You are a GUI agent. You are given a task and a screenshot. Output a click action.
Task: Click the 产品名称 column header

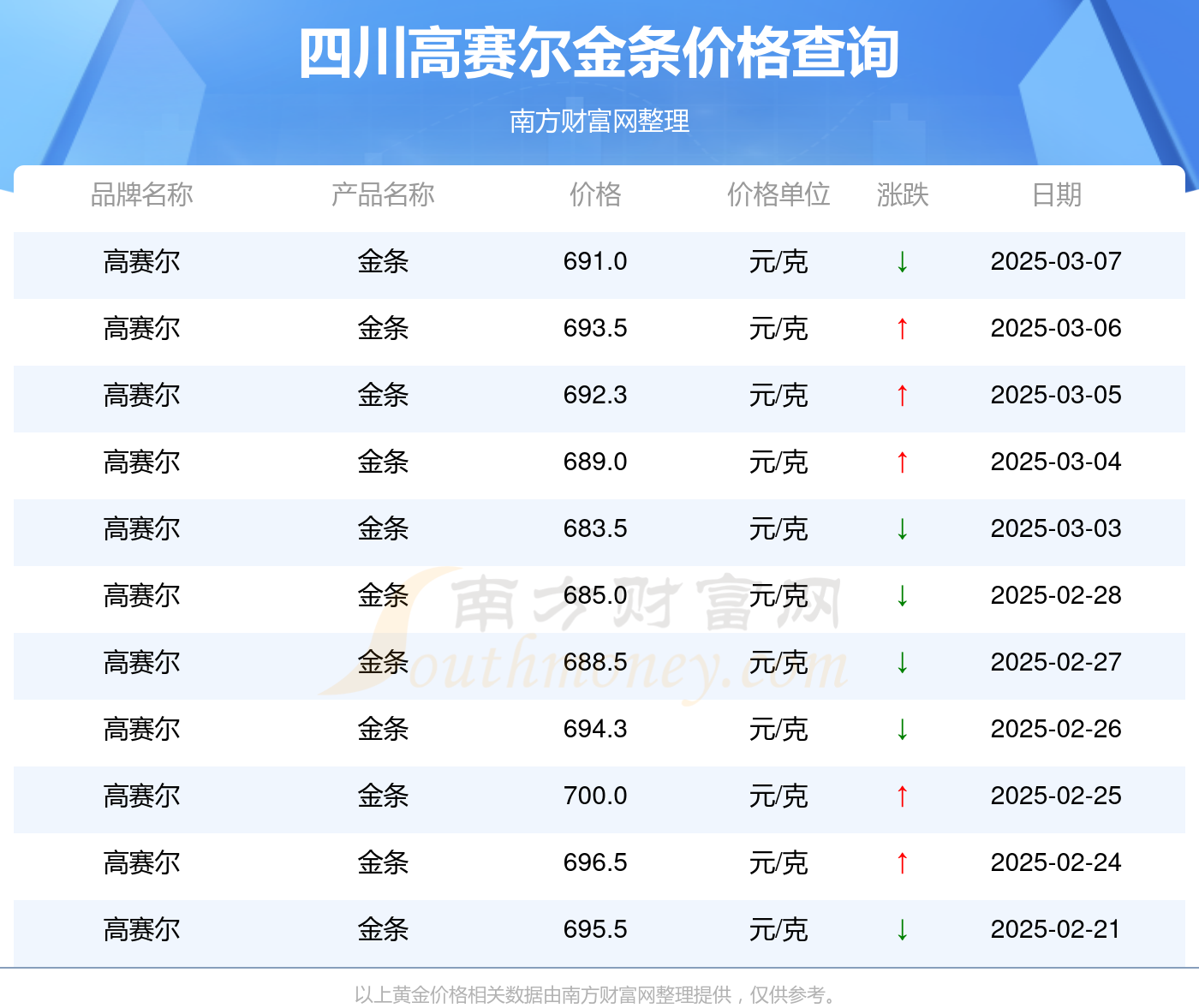click(x=383, y=194)
